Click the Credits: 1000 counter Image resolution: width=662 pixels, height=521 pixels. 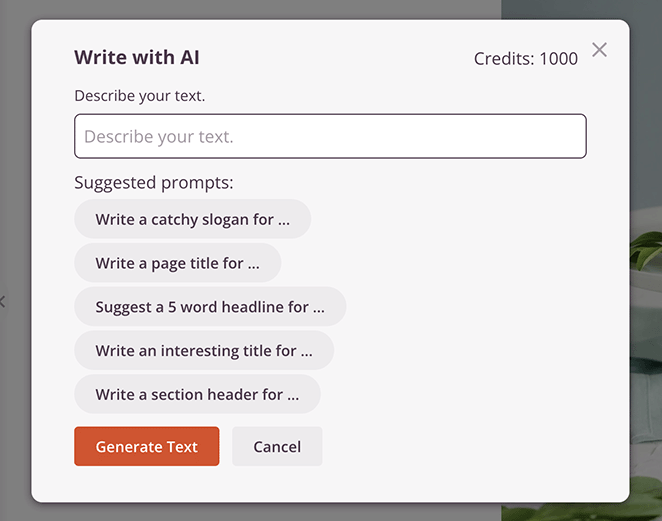click(x=525, y=58)
